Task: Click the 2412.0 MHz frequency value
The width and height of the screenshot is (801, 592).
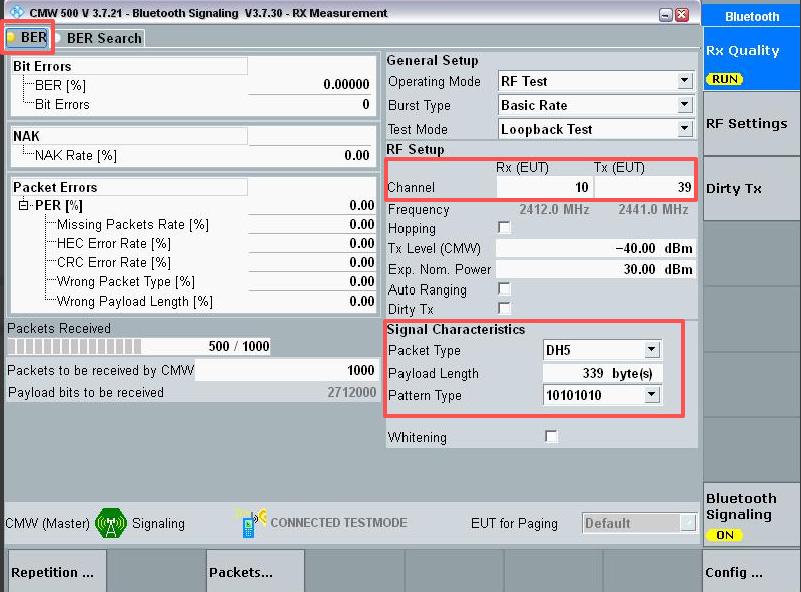Action: pyautogui.click(x=554, y=209)
